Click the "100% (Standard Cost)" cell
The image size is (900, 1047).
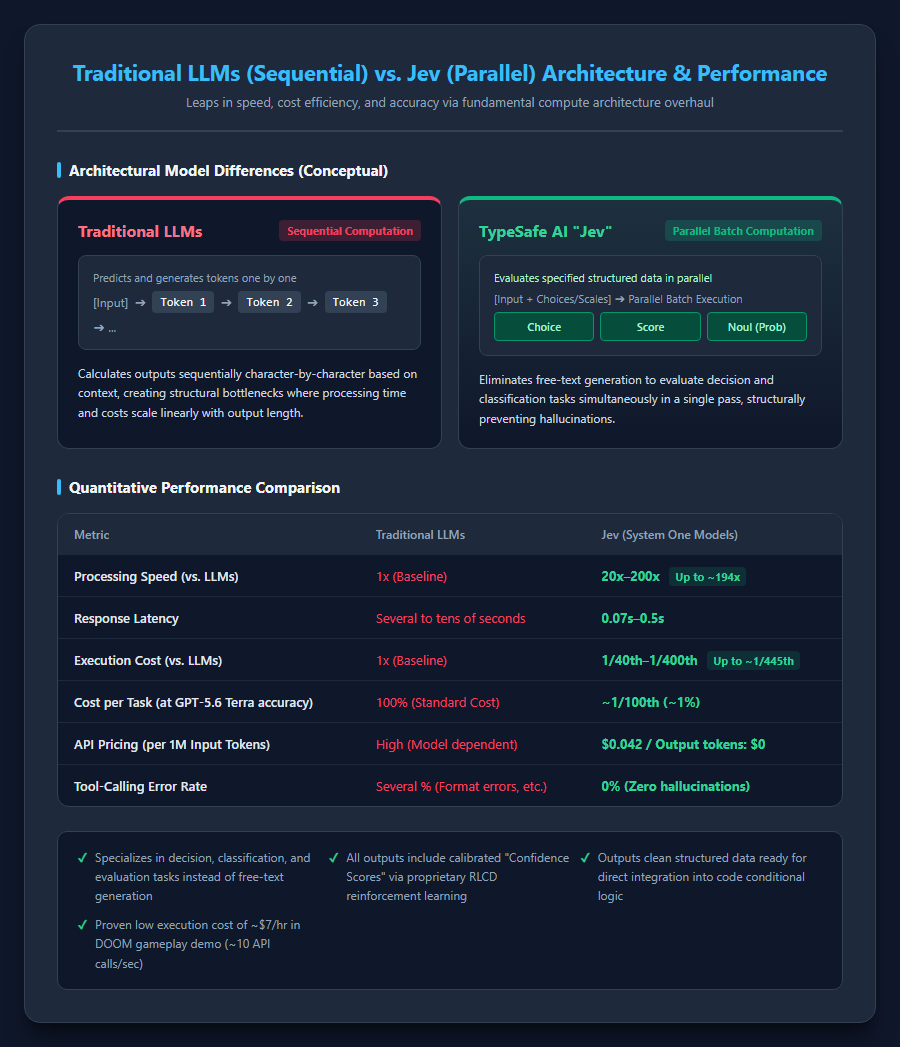[437, 702]
